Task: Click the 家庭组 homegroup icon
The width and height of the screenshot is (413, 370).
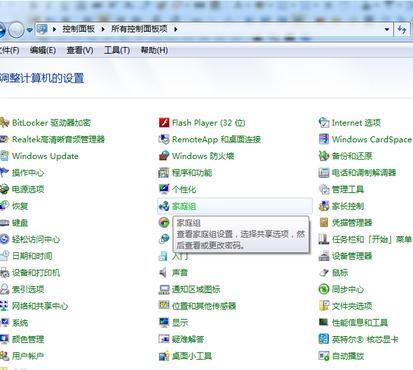Action: click(164, 206)
